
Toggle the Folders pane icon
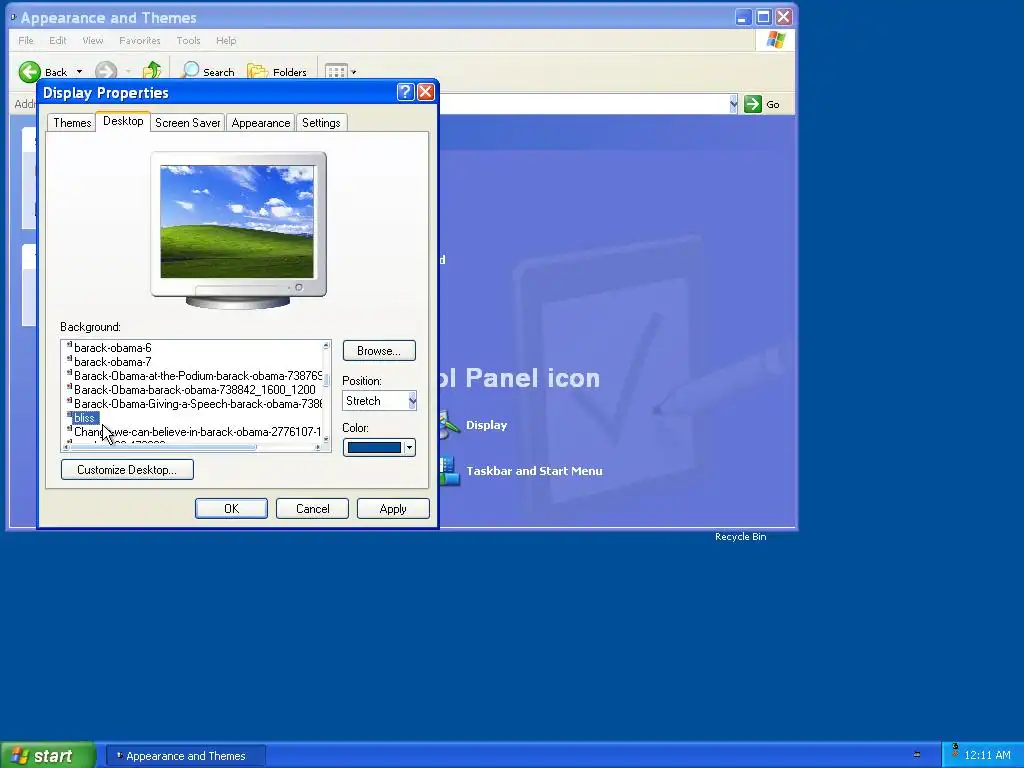click(x=257, y=71)
